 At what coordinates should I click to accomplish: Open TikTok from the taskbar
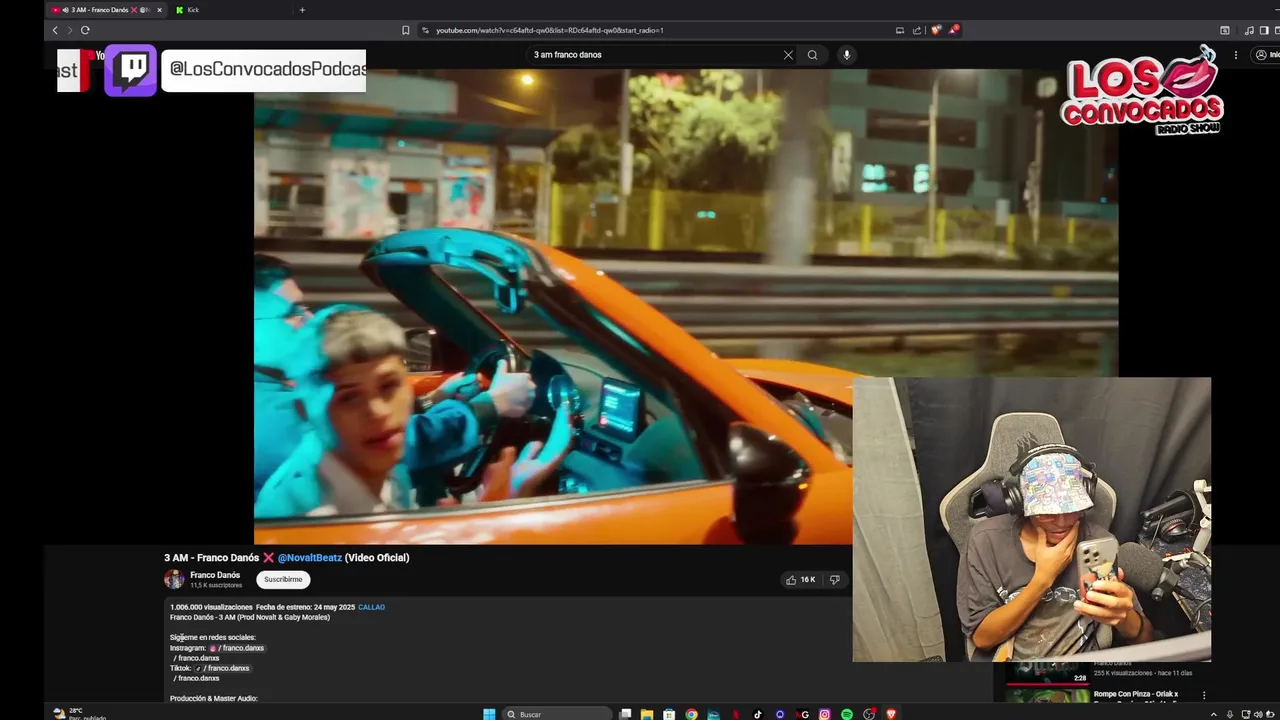pos(758,714)
